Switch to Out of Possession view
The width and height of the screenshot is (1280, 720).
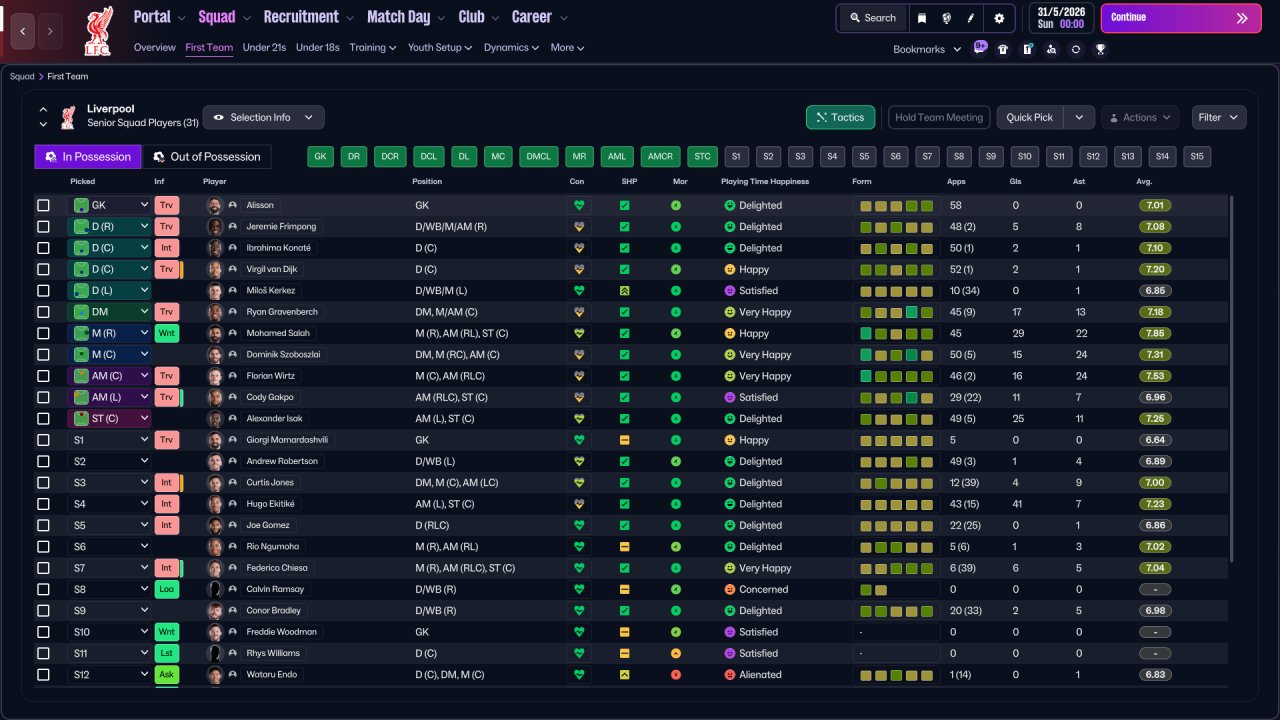click(x=206, y=157)
